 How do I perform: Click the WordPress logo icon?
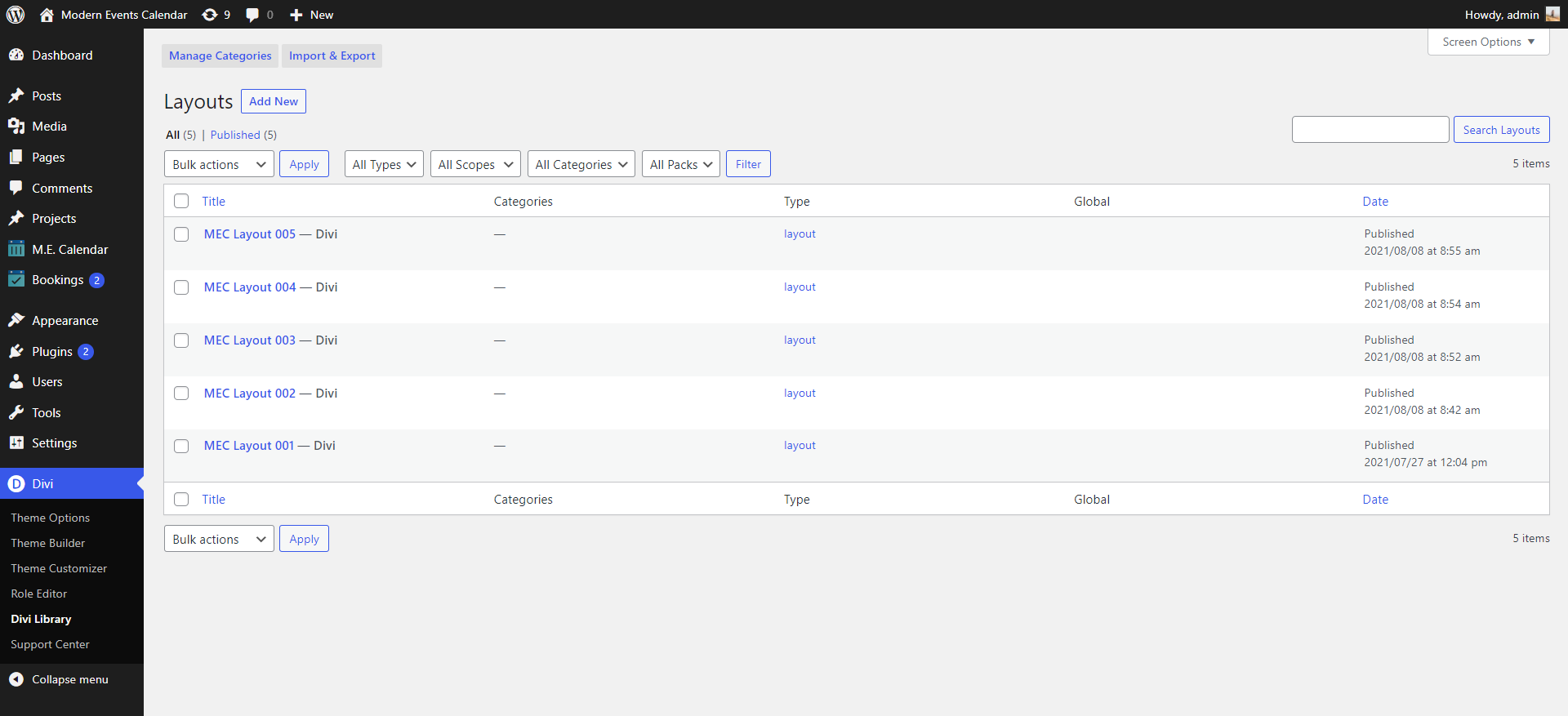[x=16, y=15]
